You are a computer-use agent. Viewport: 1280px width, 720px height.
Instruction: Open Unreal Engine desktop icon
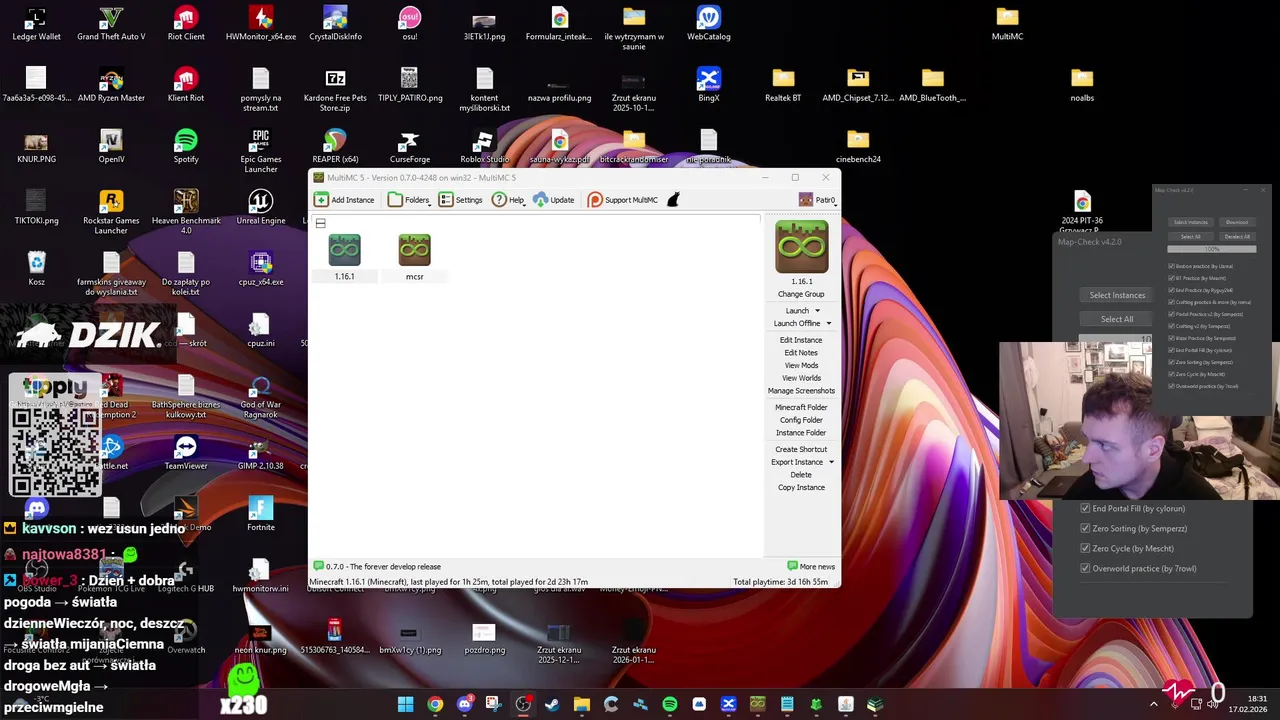[x=261, y=201]
